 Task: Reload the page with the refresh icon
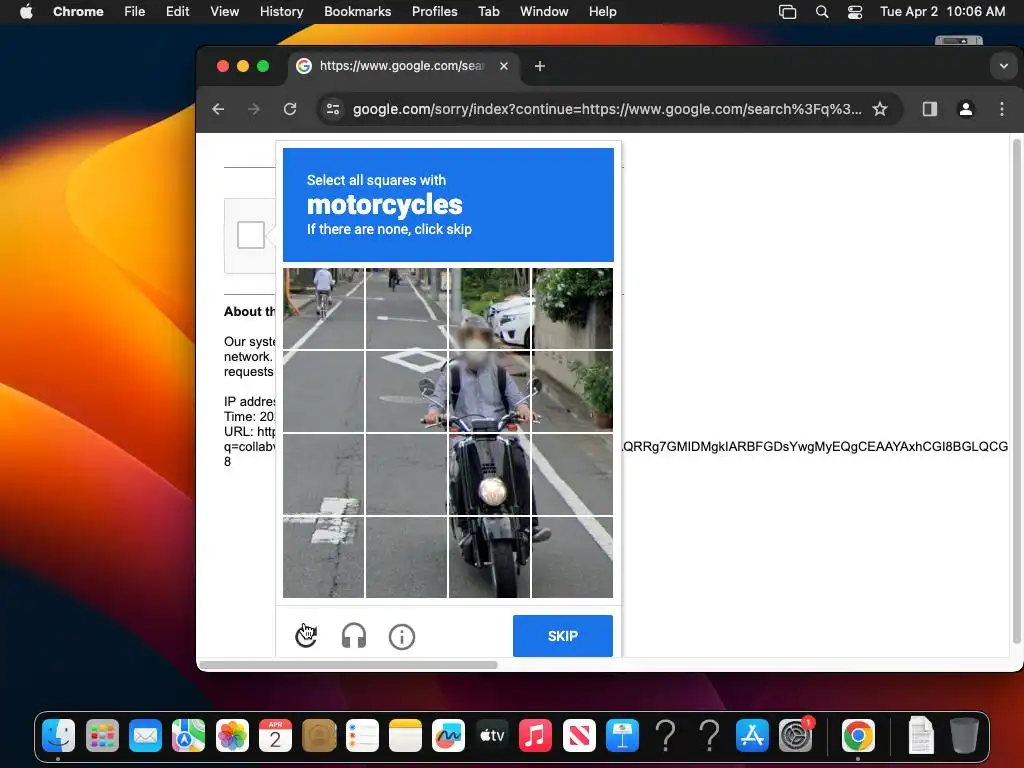click(x=290, y=109)
